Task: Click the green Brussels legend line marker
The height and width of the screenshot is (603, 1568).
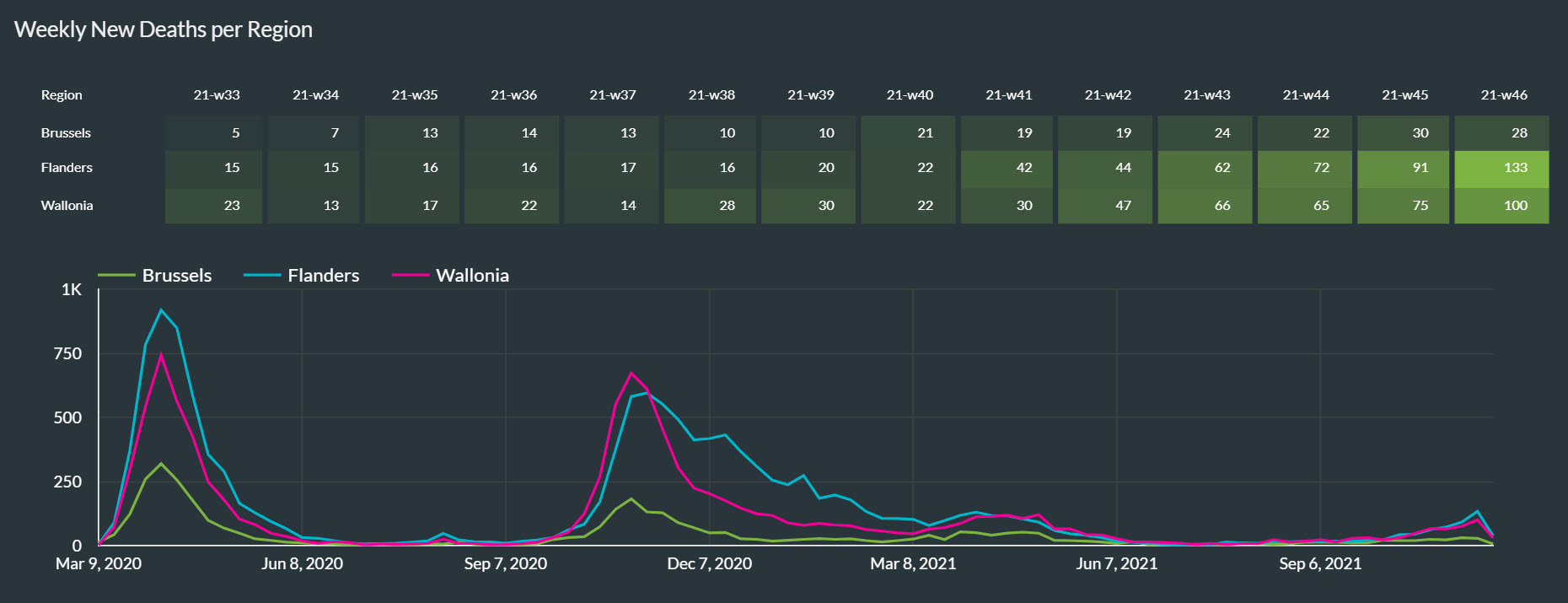Action: (x=116, y=276)
